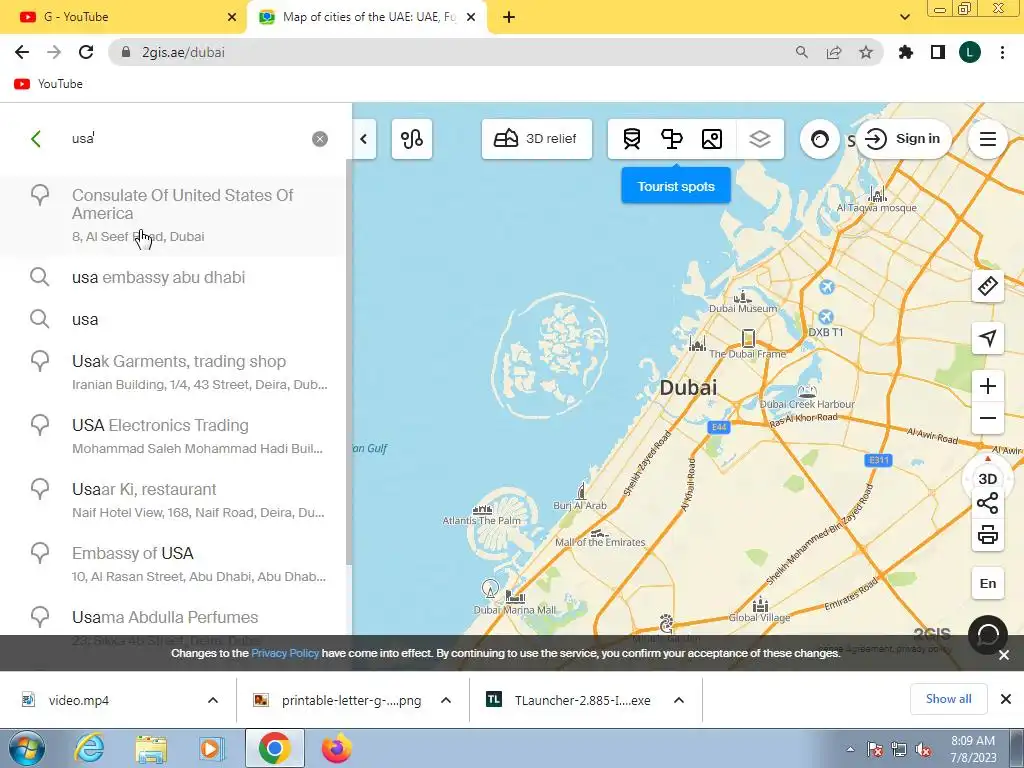The image size is (1024, 768).
Task: Open the tab search dropdown arrow
Action: 904,18
